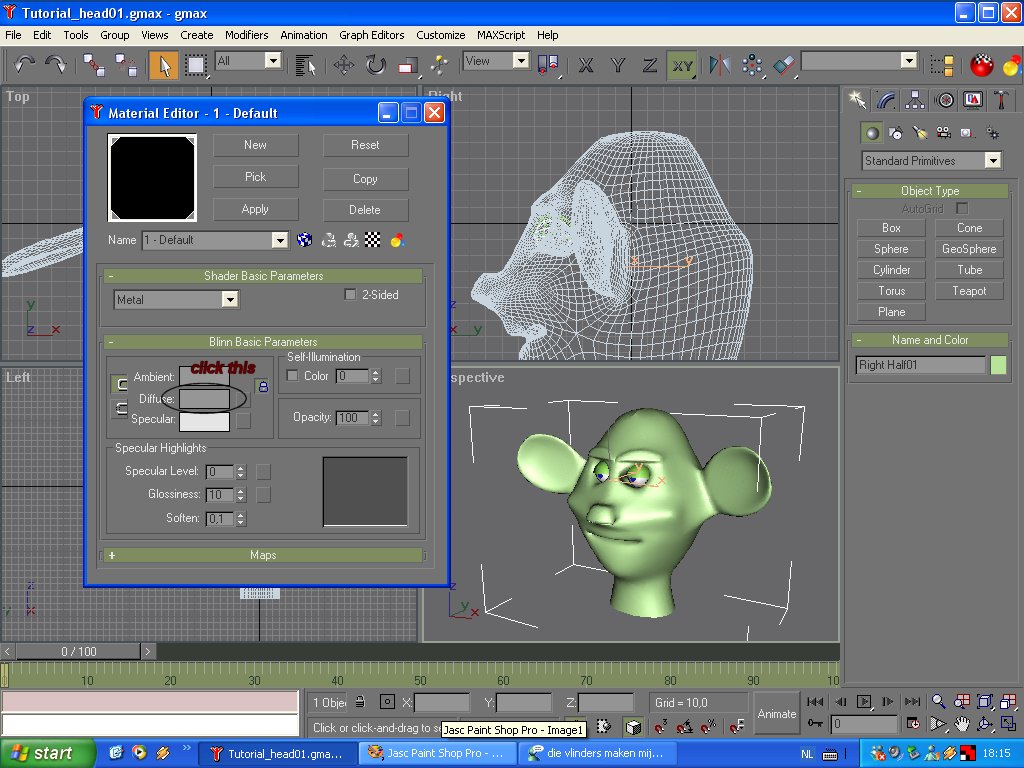
Task: Open the Modifiers menu
Action: coord(245,35)
